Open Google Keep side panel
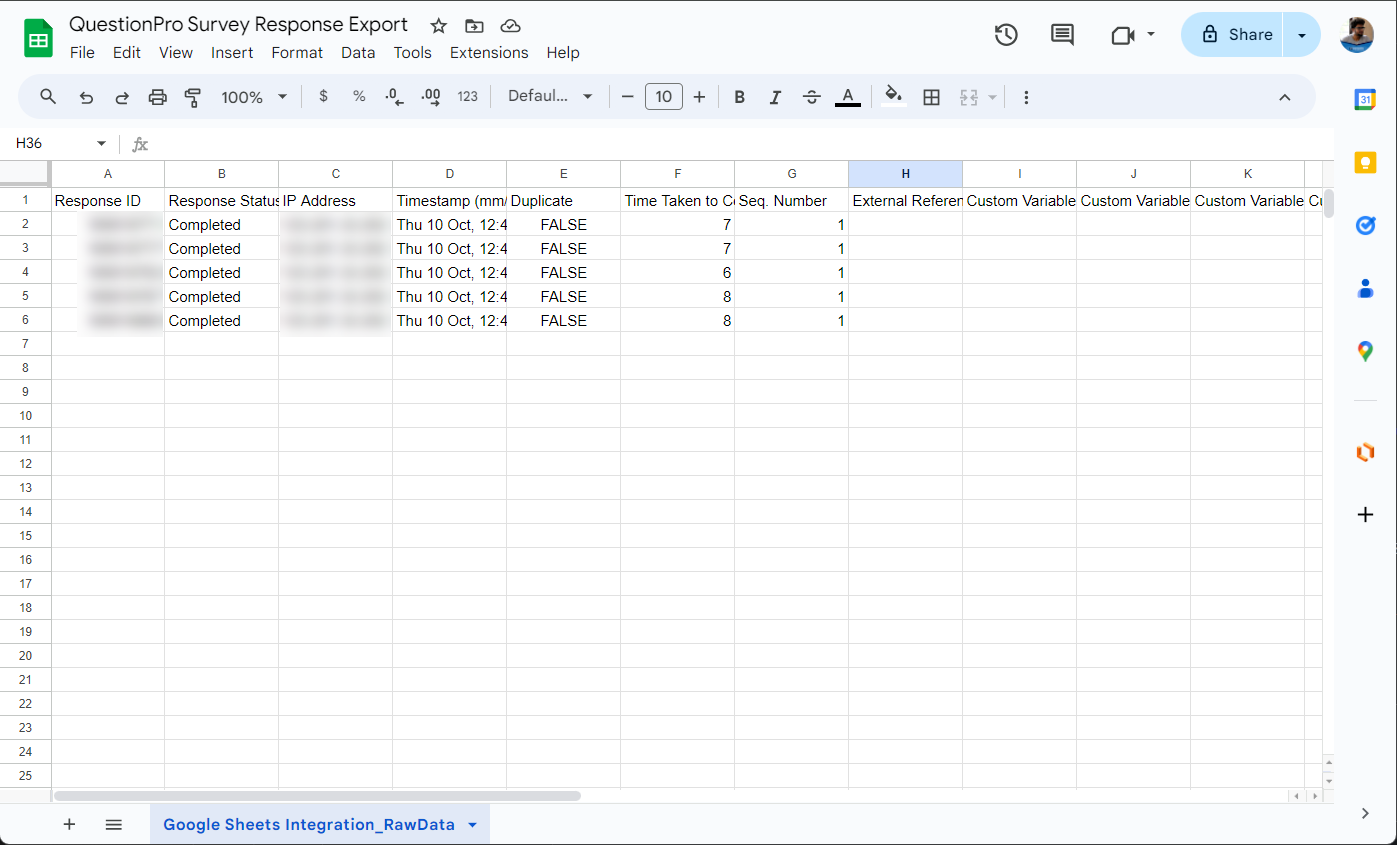Viewport: 1397px width, 845px height. tap(1365, 163)
